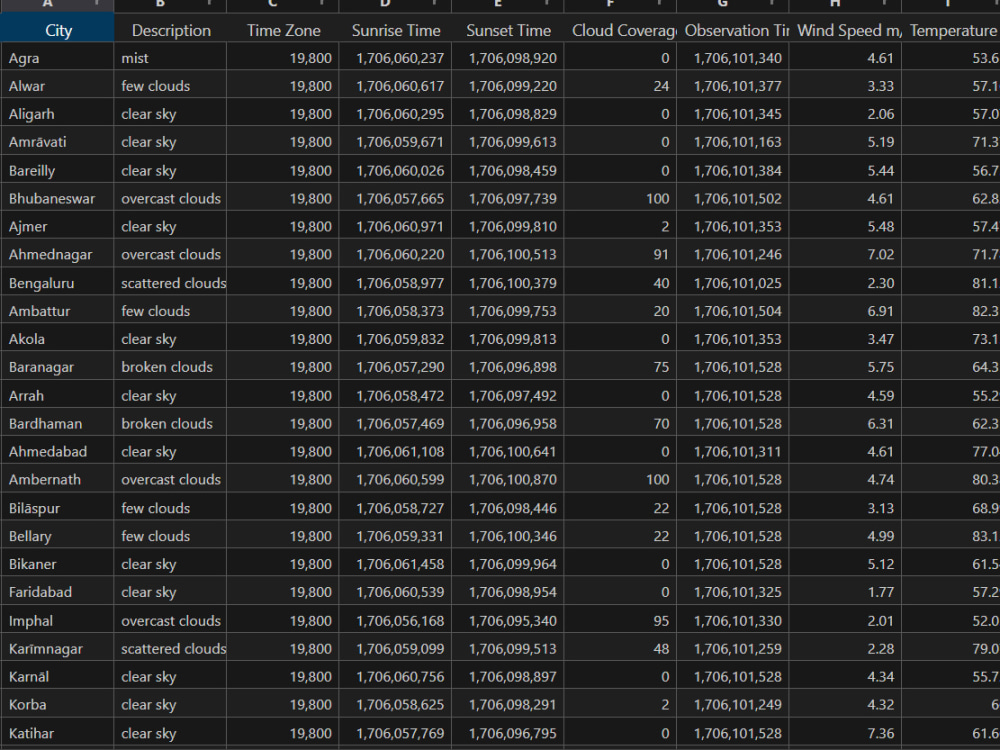The width and height of the screenshot is (1000, 750).
Task: Click observation time 1,706,101,163
Action: pyautogui.click(x=733, y=142)
